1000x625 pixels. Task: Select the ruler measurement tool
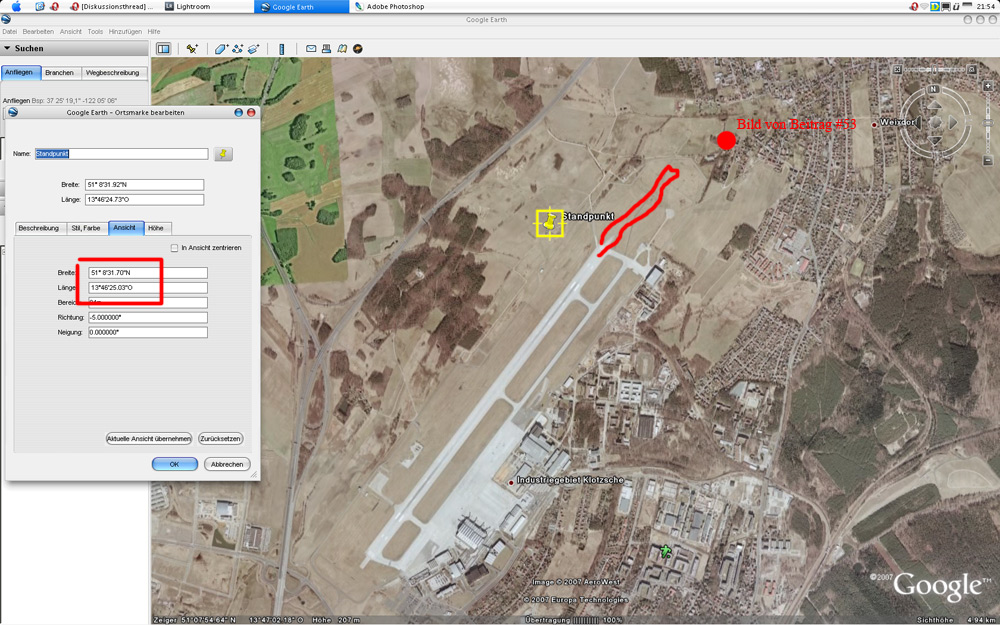click(281, 48)
